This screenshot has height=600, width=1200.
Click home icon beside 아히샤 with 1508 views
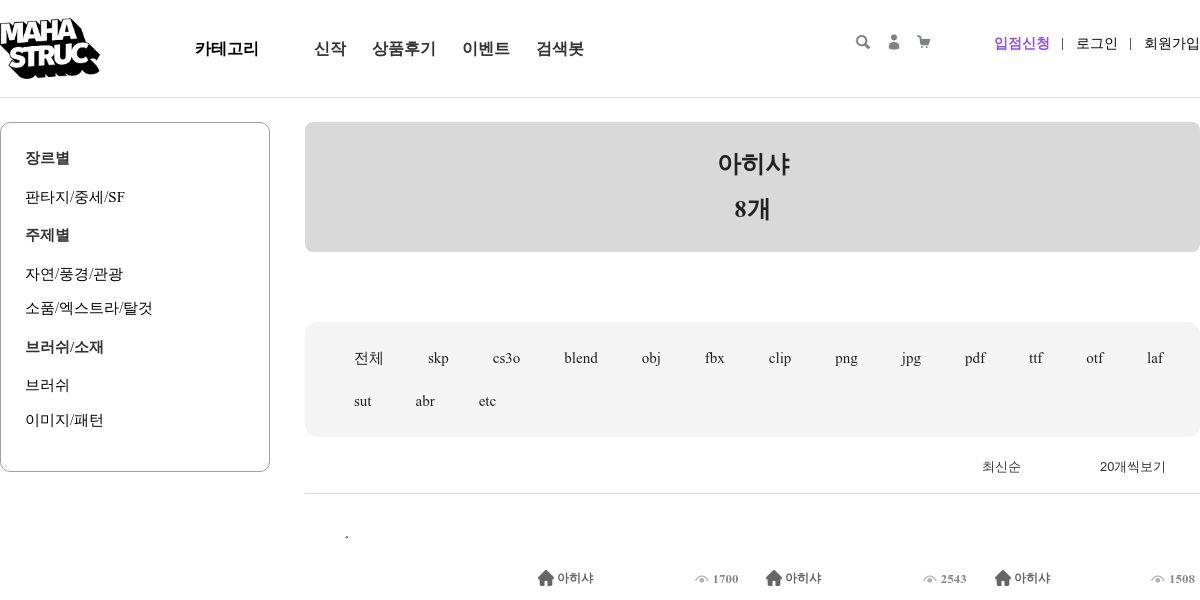click(x=1003, y=578)
